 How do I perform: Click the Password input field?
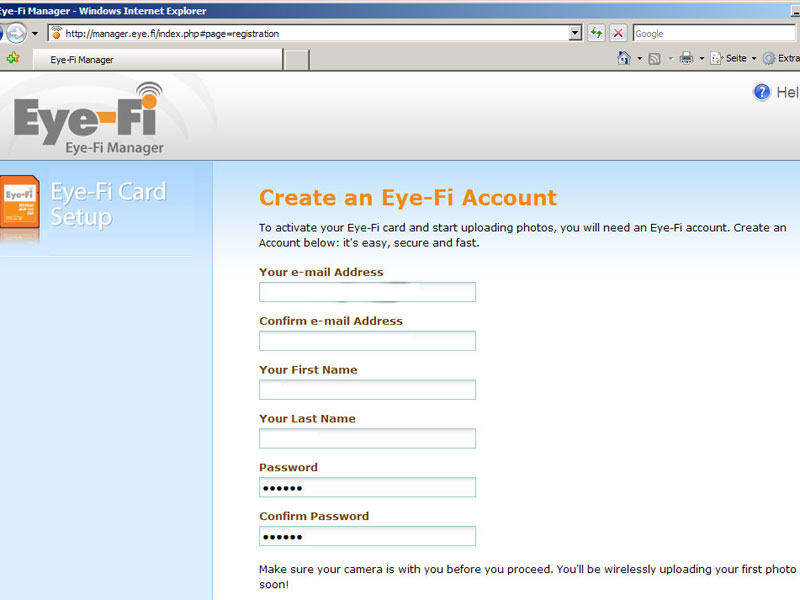click(x=367, y=487)
